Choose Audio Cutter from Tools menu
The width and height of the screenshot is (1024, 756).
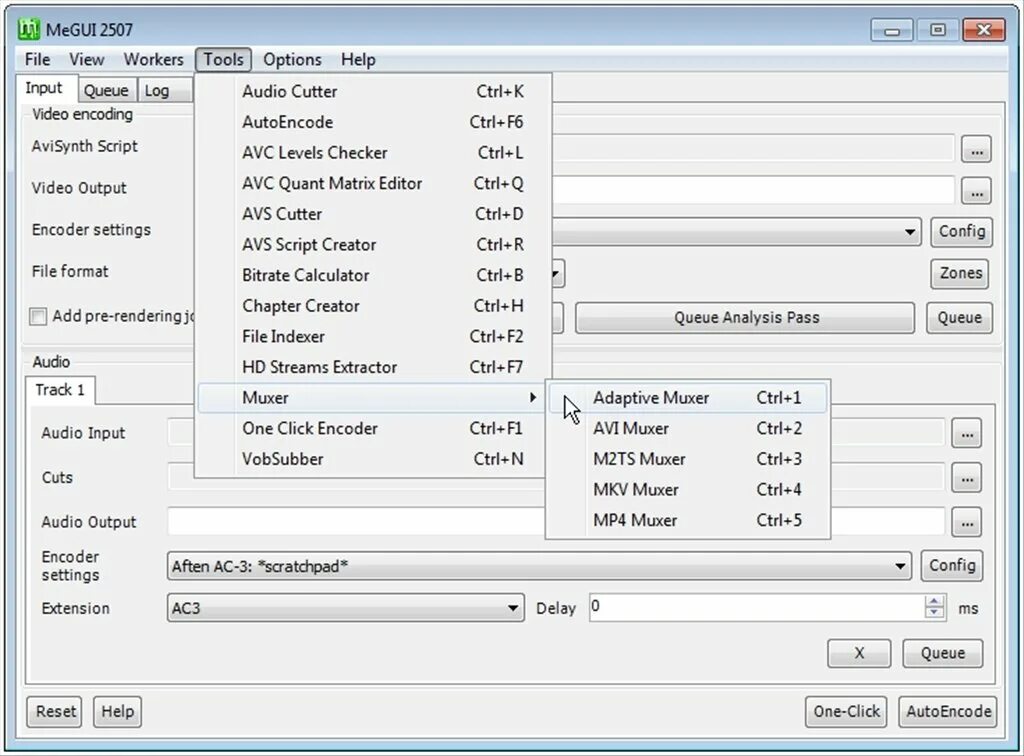pos(374,91)
